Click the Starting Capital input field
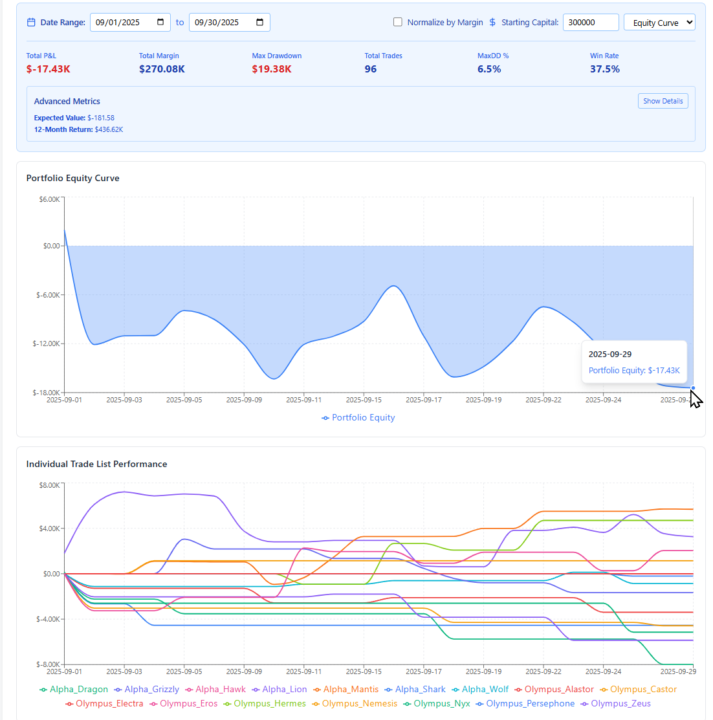Image resolution: width=713 pixels, height=720 pixels. click(x=590, y=22)
